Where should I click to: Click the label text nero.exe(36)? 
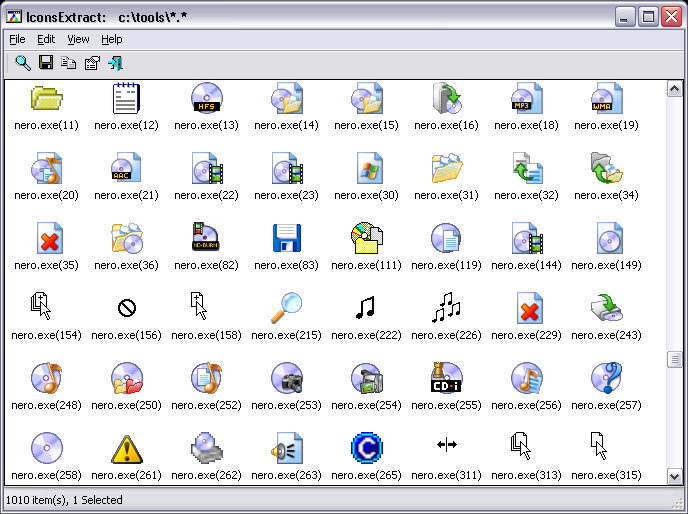(x=126, y=265)
